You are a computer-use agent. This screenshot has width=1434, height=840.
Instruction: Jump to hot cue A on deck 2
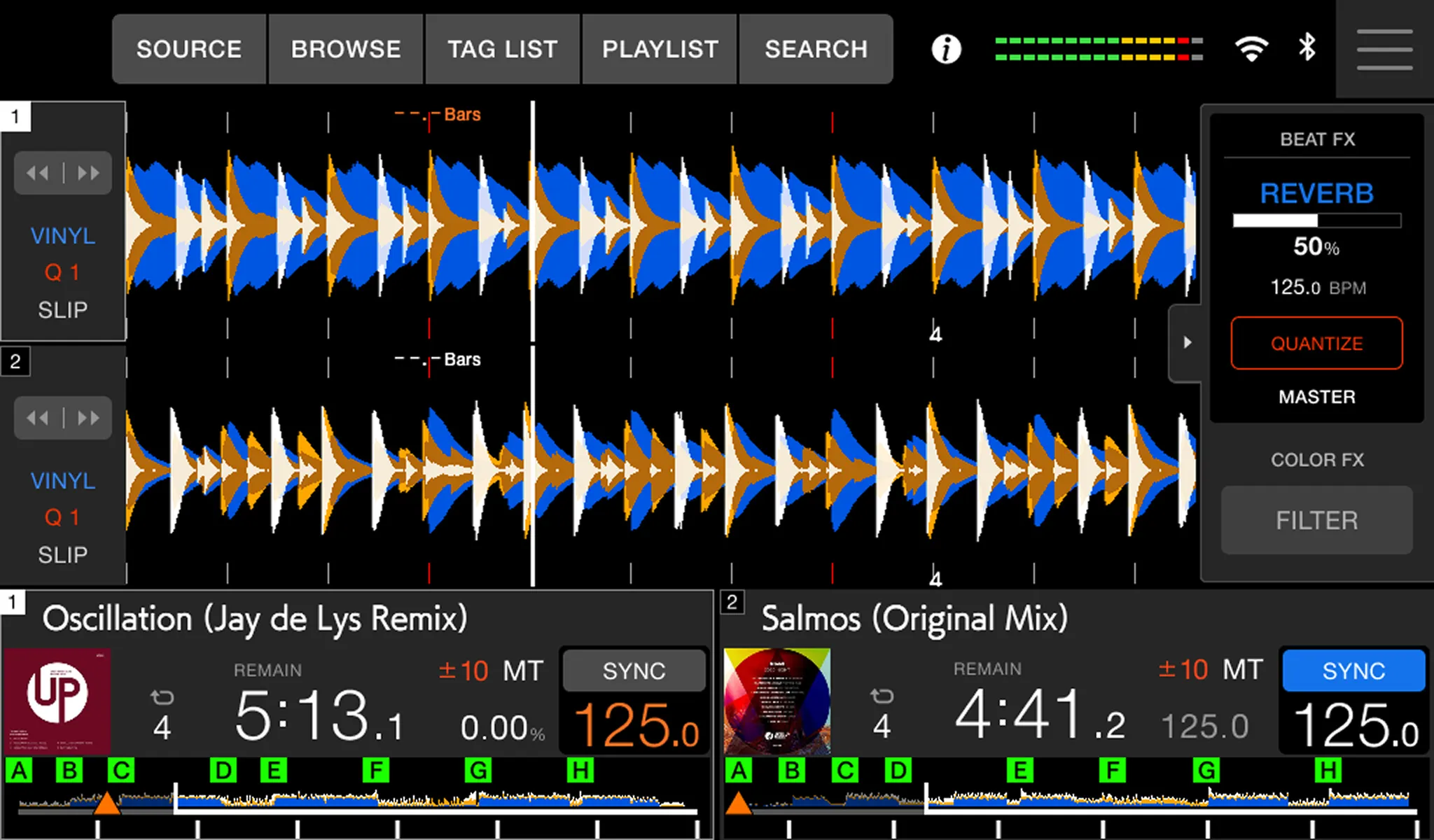pos(739,771)
